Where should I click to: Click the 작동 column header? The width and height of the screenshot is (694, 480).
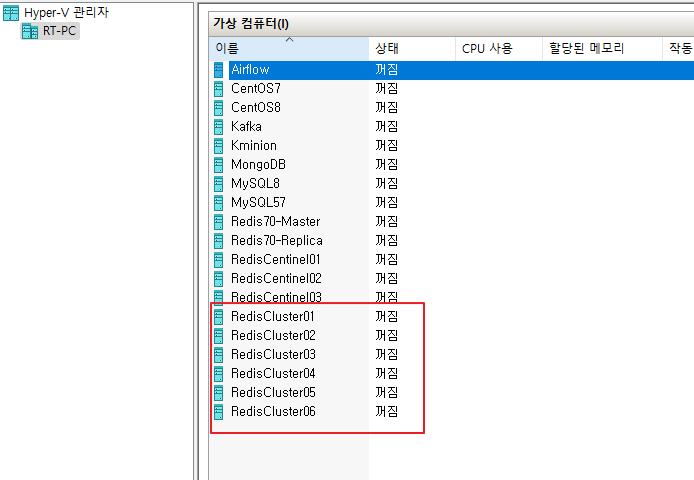[679, 48]
